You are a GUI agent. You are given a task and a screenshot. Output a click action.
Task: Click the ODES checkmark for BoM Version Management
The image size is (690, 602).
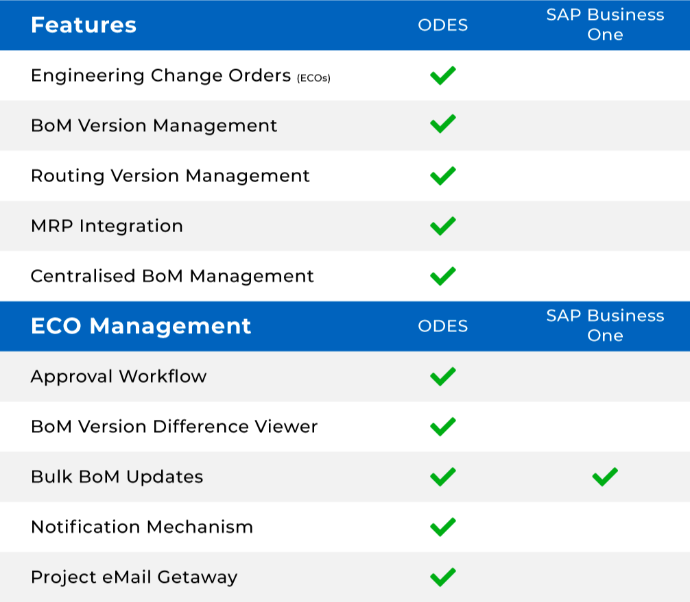pos(443,124)
